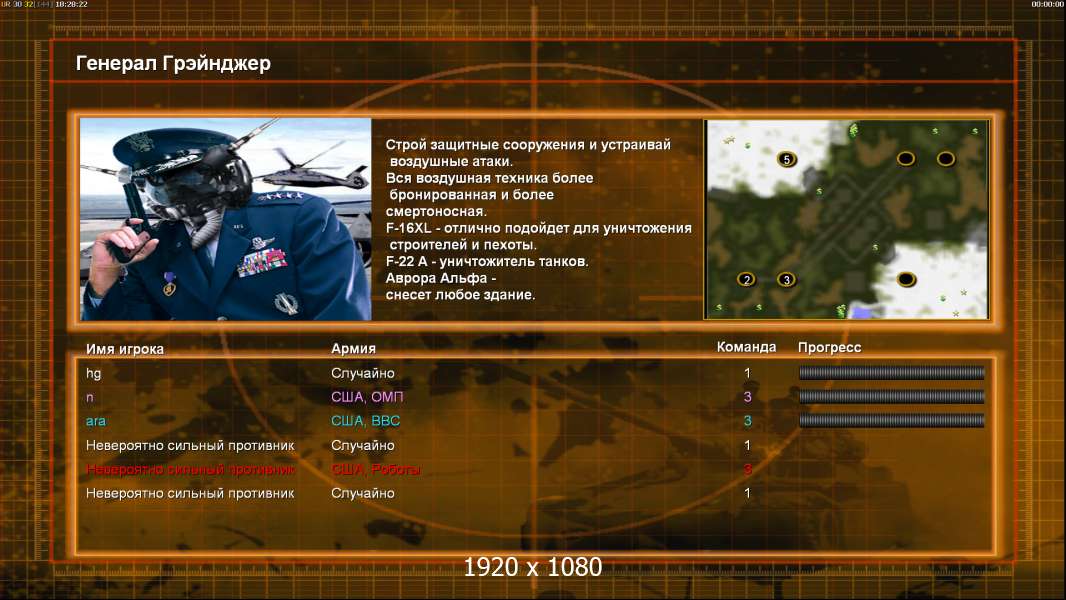Click start position marker 3 on the map

[787, 279]
